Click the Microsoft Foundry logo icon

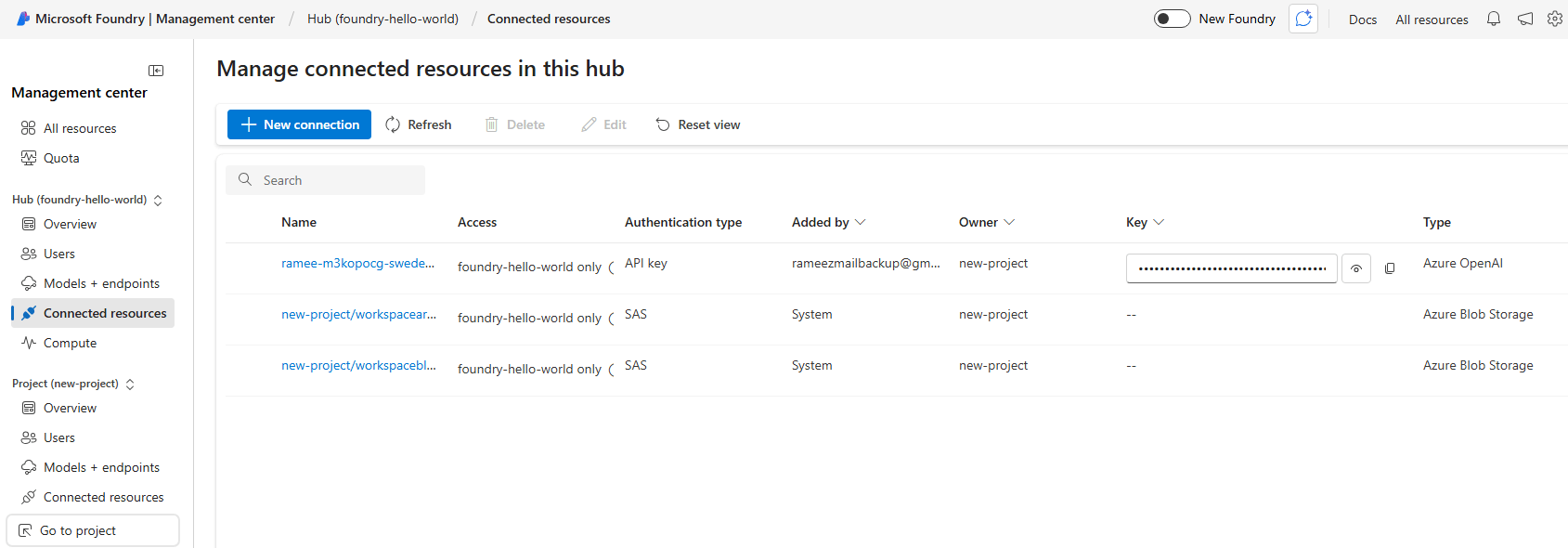23,19
